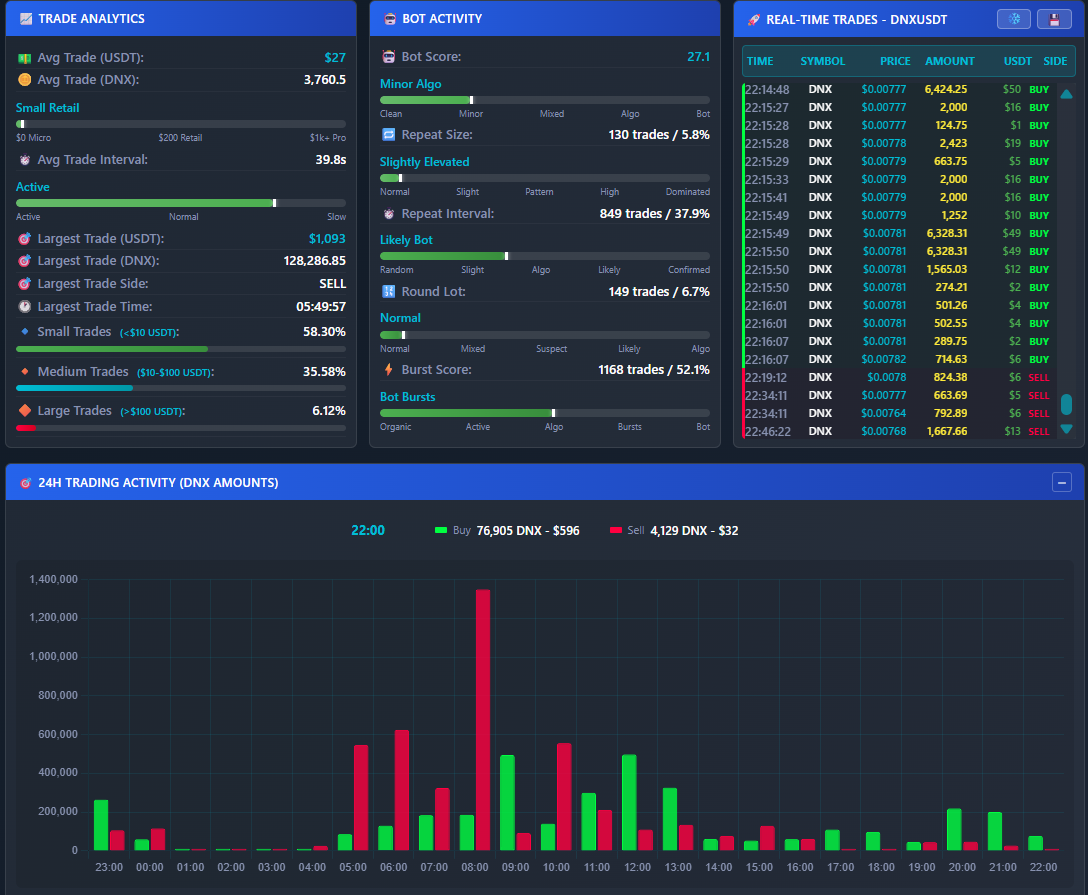The height and width of the screenshot is (895, 1088).
Task: Click the alarm clock icon beside Avg Trade Interval
Action: [24, 160]
